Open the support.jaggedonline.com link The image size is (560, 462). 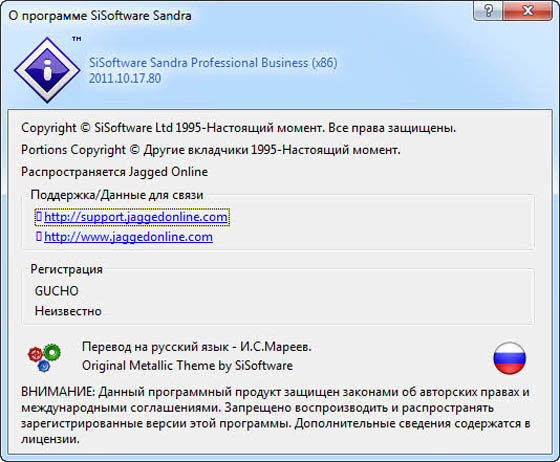pos(136,217)
